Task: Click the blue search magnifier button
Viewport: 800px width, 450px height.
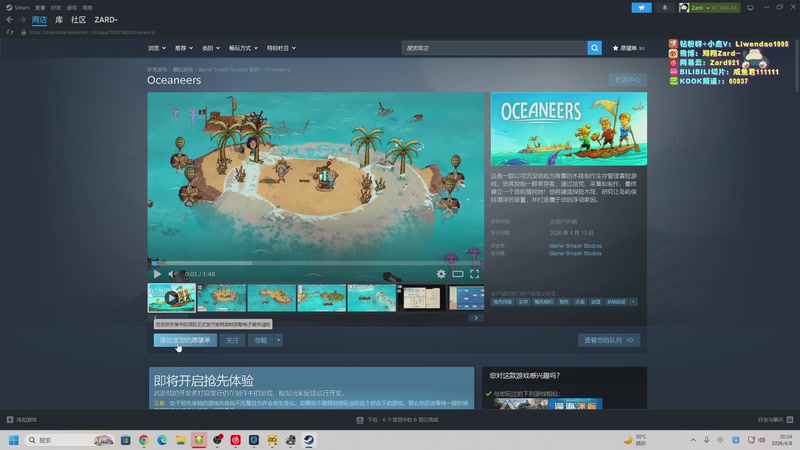Action: pos(594,48)
